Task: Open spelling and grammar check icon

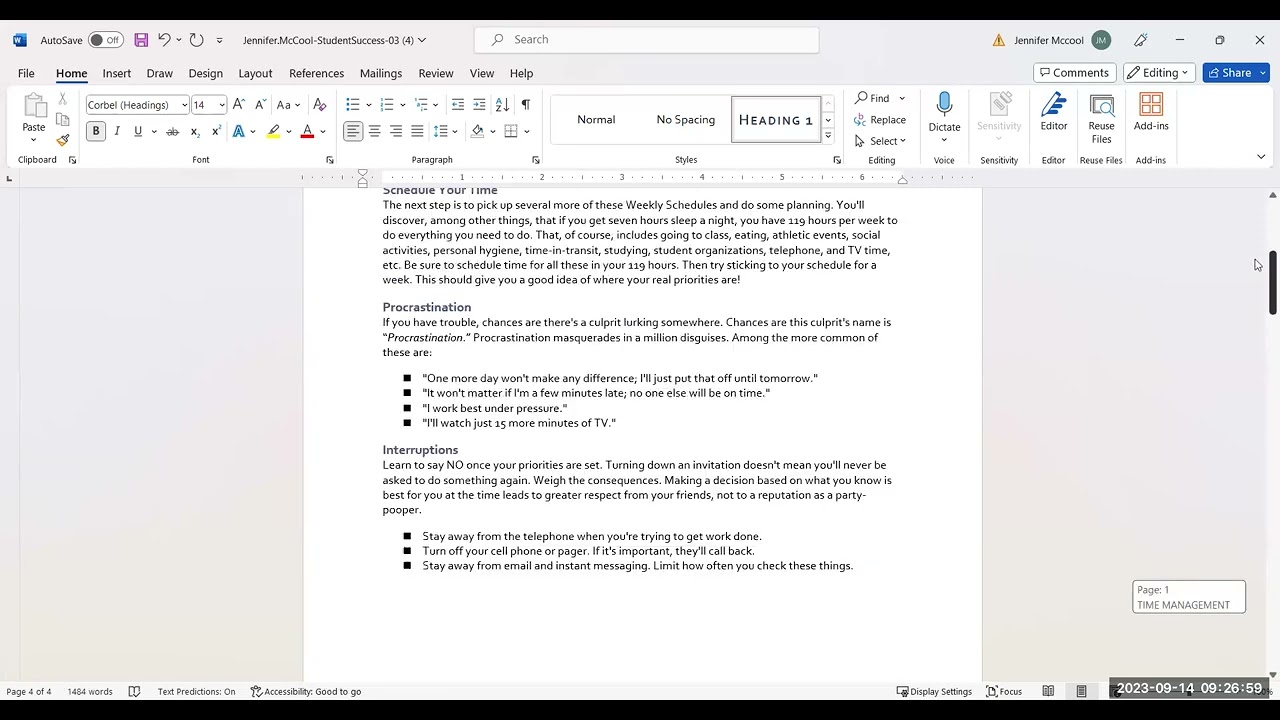Action: (134, 691)
